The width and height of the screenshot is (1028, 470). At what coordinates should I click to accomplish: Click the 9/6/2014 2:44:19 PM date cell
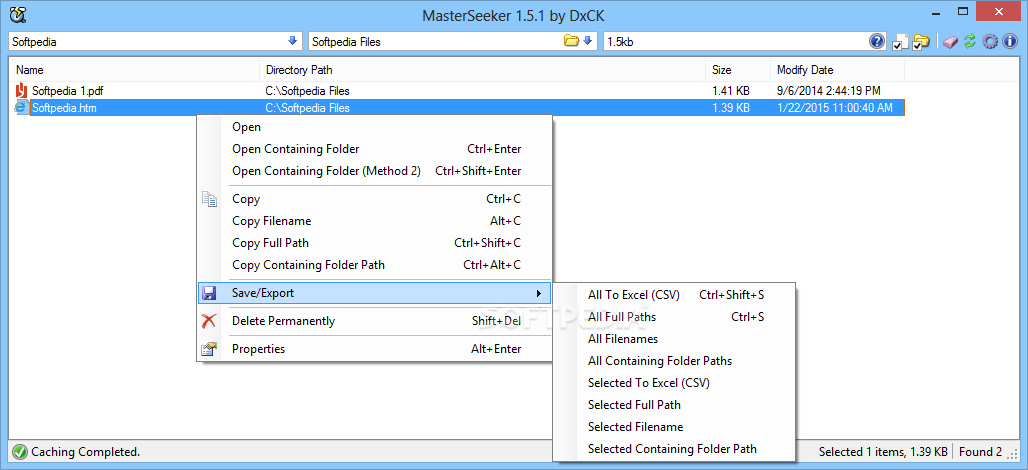pos(829,90)
